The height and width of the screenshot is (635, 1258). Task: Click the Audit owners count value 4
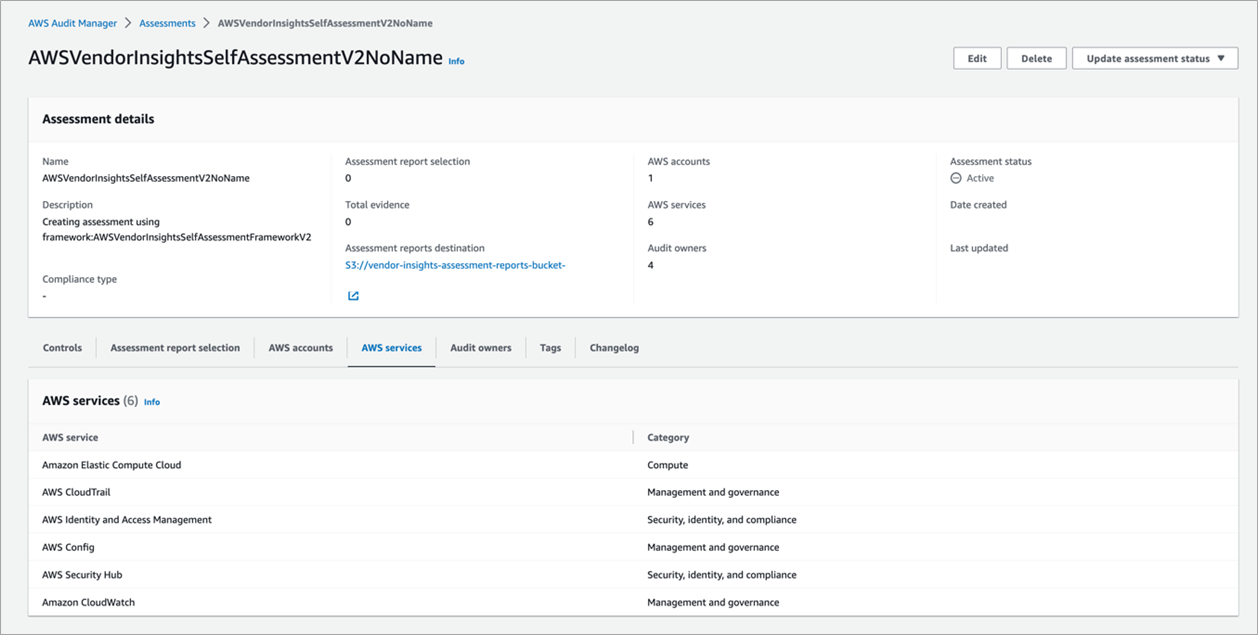(x=651, y=265)
